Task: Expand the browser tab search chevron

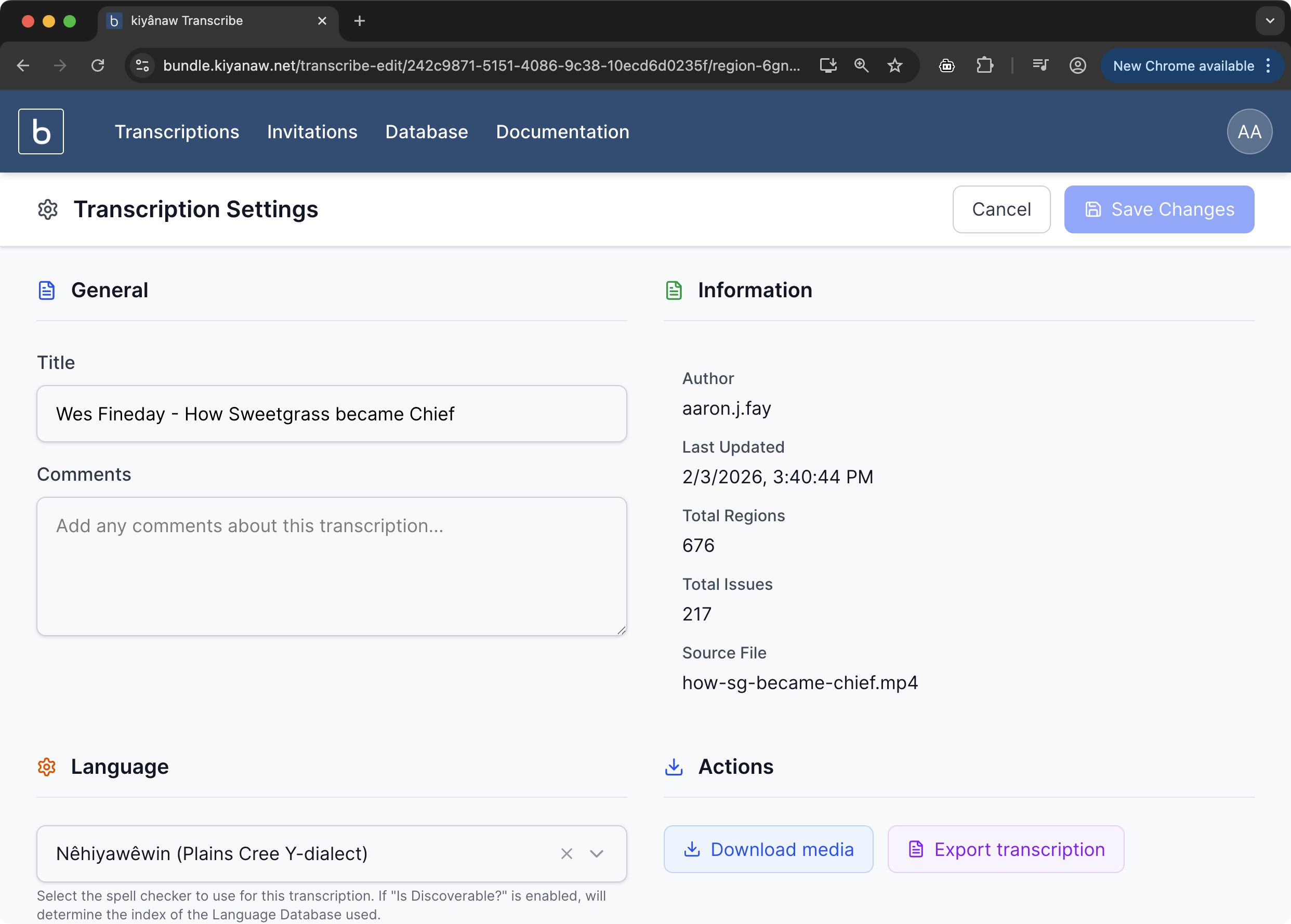Action: click(x=1269, y=20)
